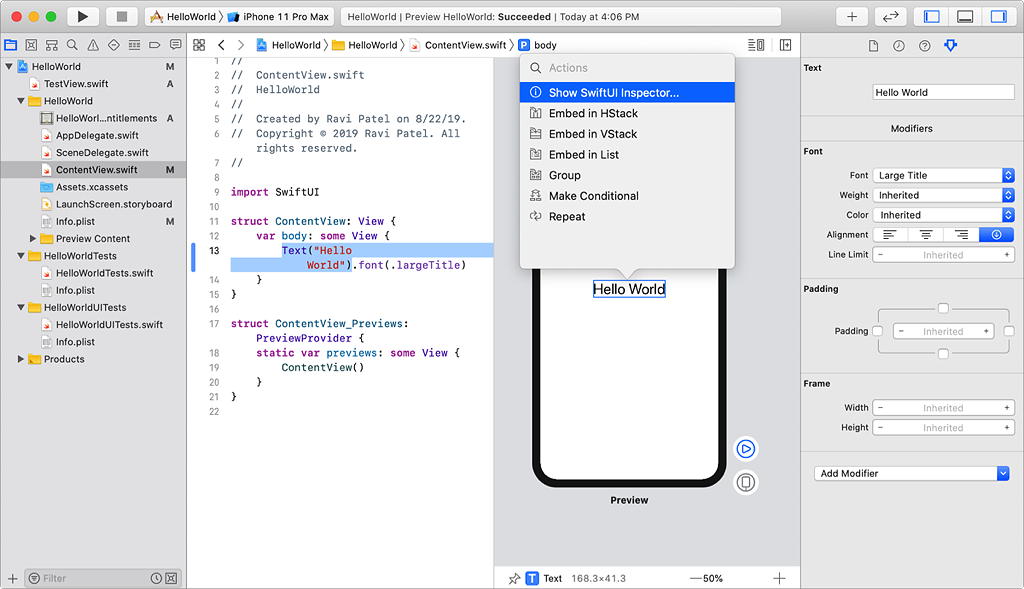Edit the Text field Hello World
The image size is (1024, 589).
[944, 92]
